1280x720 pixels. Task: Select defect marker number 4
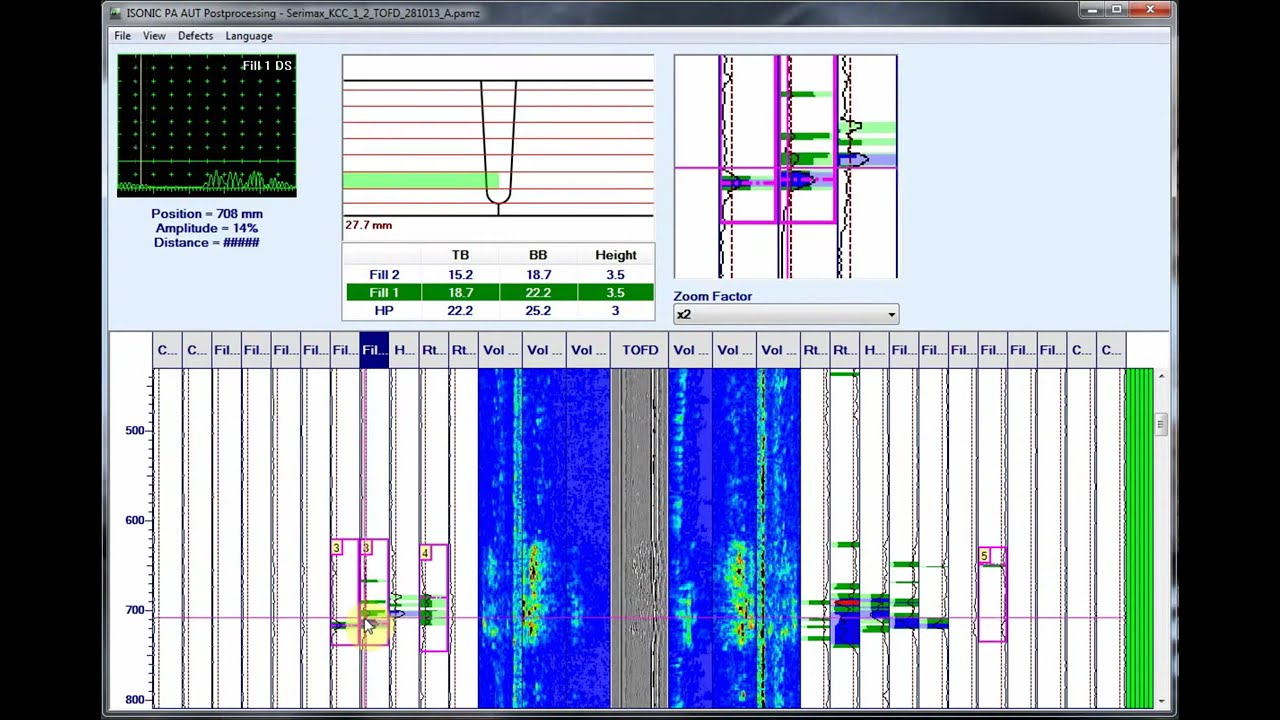click(425, 553)
